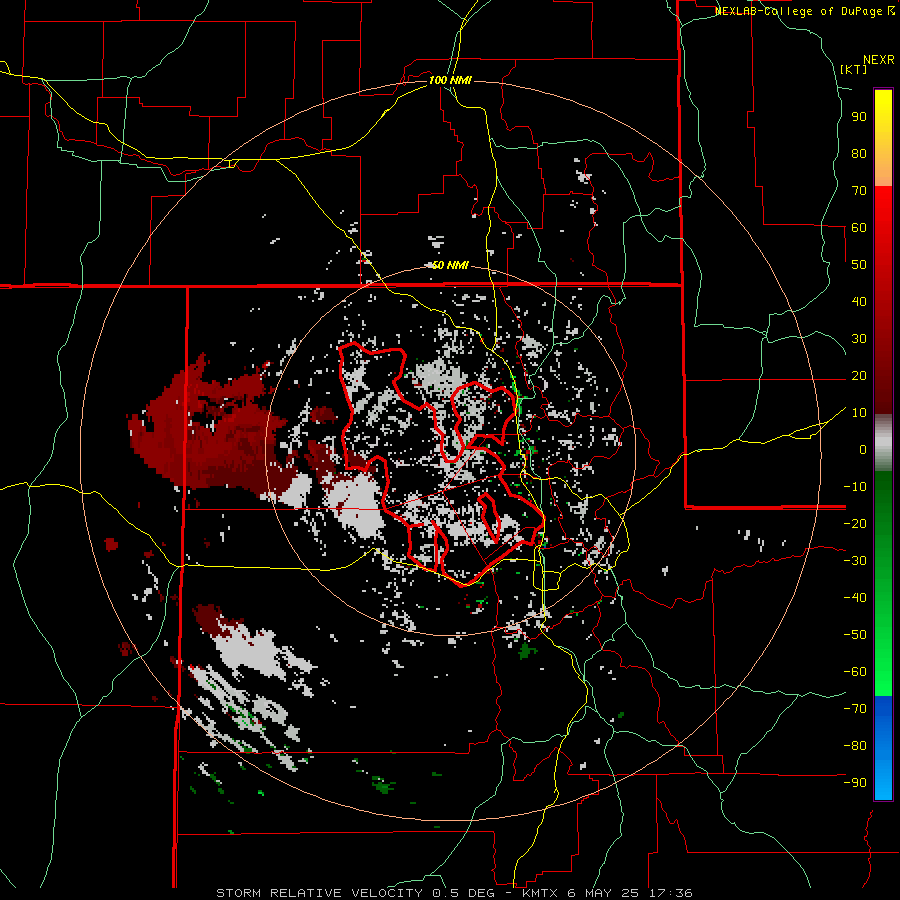Pick the blue segment of the color bar
The width and height of the screenshot is (900, 900).
point(883,748)
